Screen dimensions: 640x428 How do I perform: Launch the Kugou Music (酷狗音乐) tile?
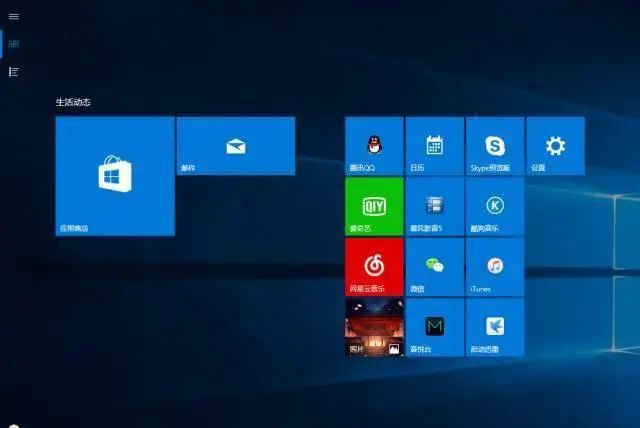495,206
